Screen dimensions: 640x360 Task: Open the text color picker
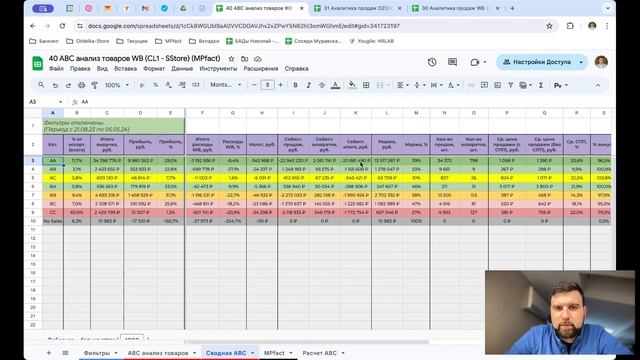point(336,85)
